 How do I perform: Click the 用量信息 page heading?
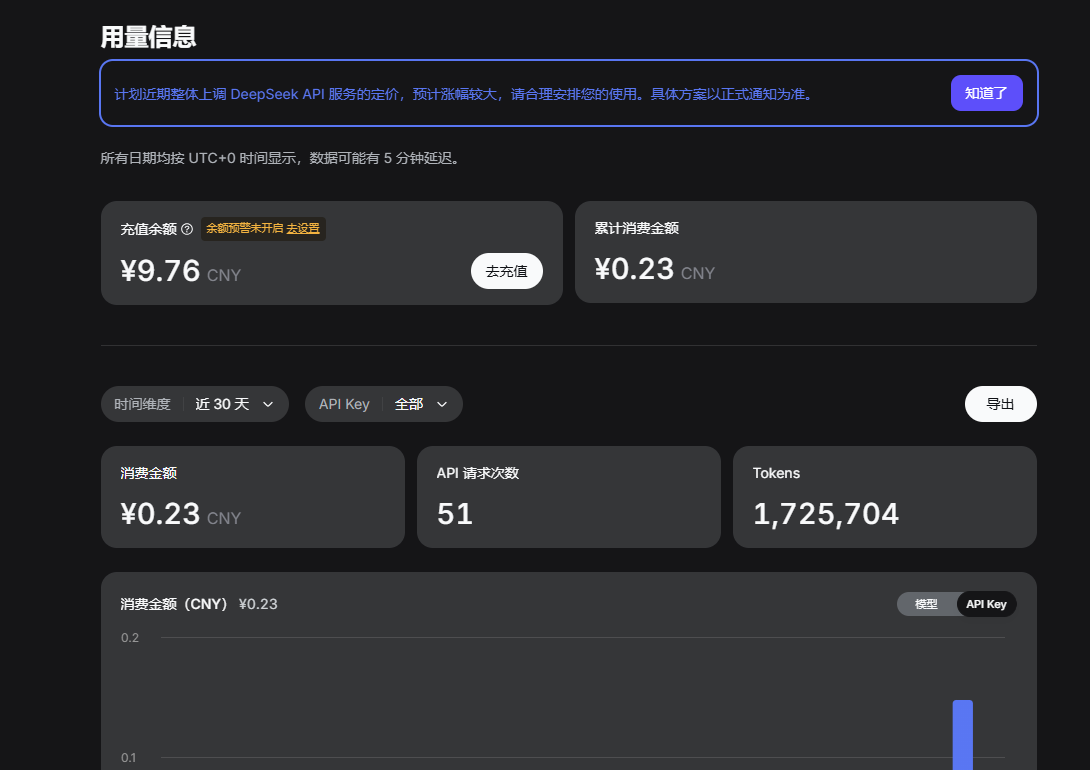[148, 37]
